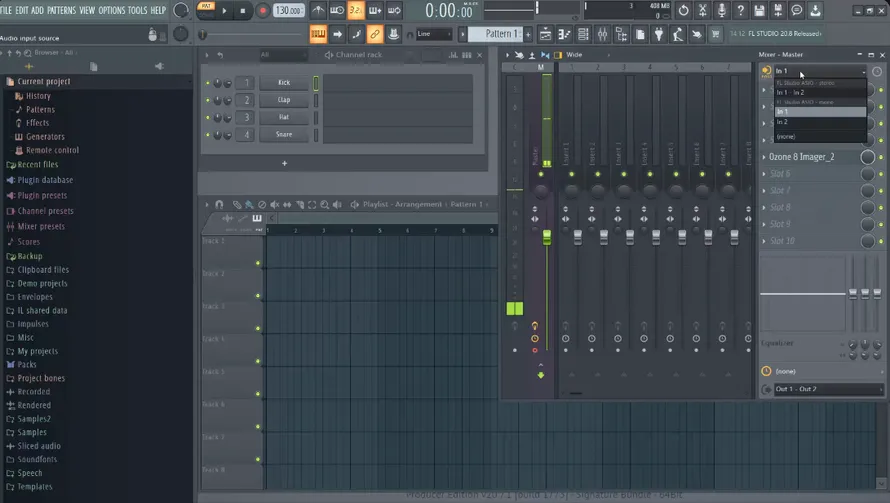Open the OPTIONS menu
This screenshot has height=503, width=890.
[x=111, y=10]
